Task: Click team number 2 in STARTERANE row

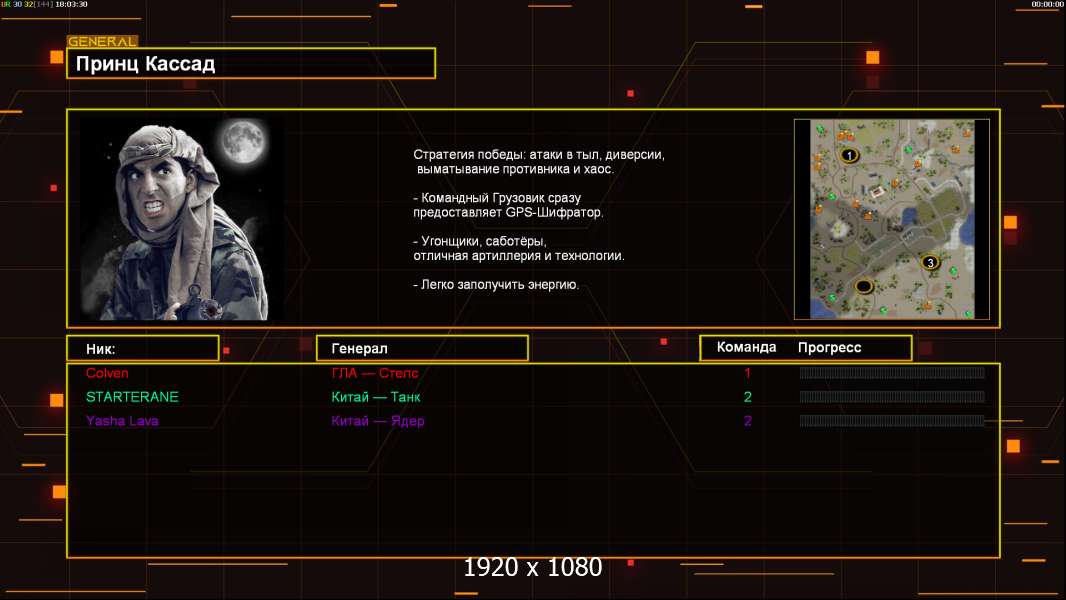Action: [x=747, y=397]
